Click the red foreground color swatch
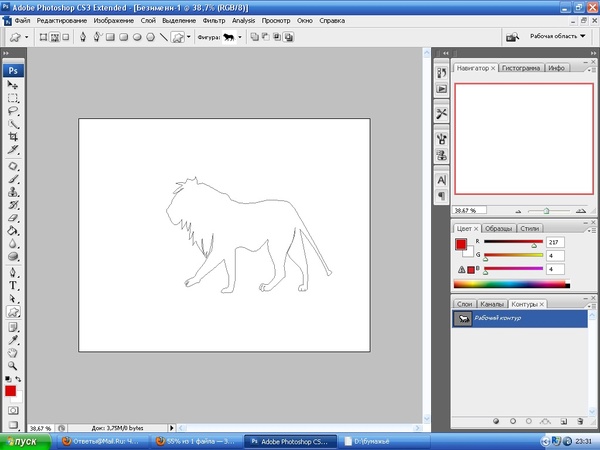Image resolution: width=600 pixels, height=450 pixels. (x=11, y=391)
